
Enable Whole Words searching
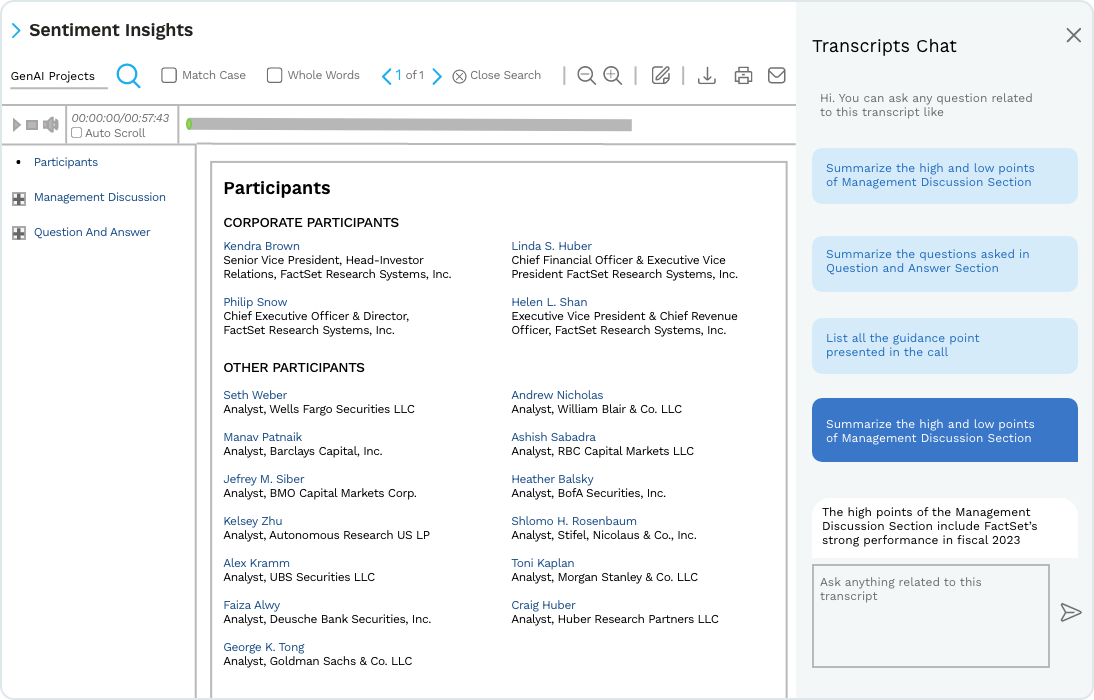[x=274, y=75]
